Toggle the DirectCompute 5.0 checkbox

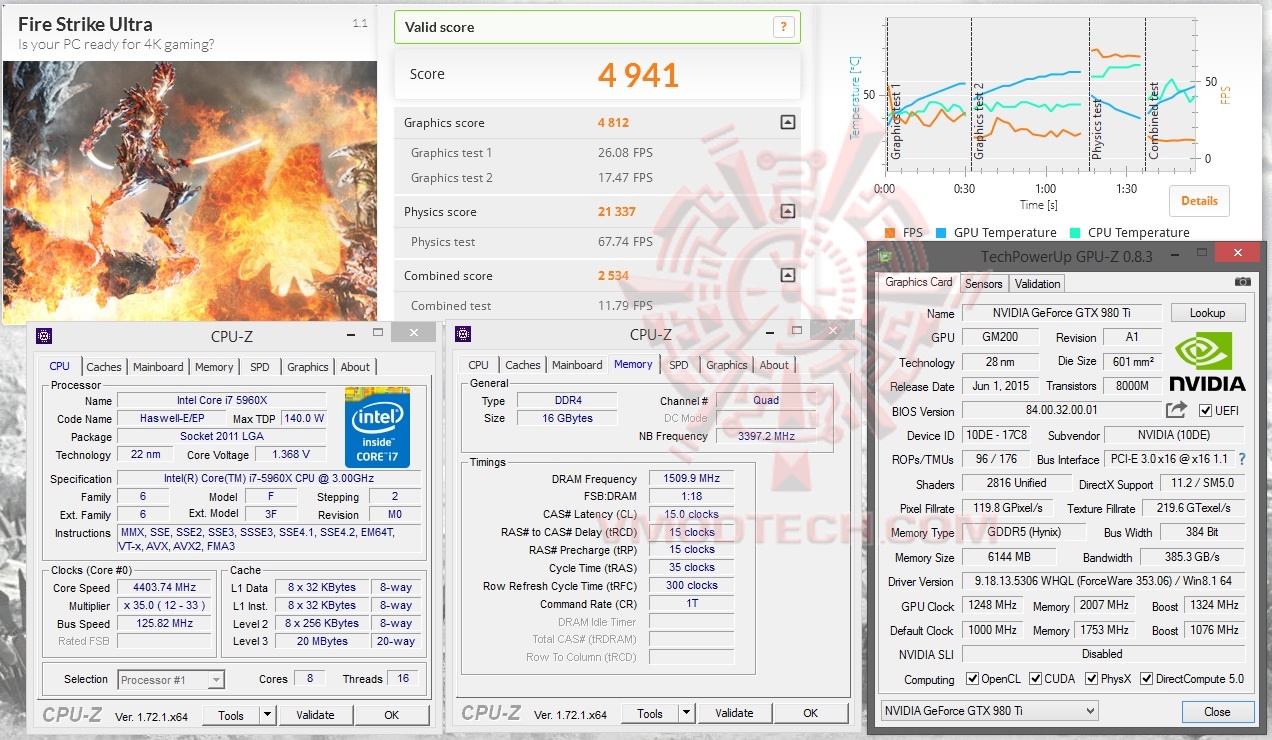1146,679
